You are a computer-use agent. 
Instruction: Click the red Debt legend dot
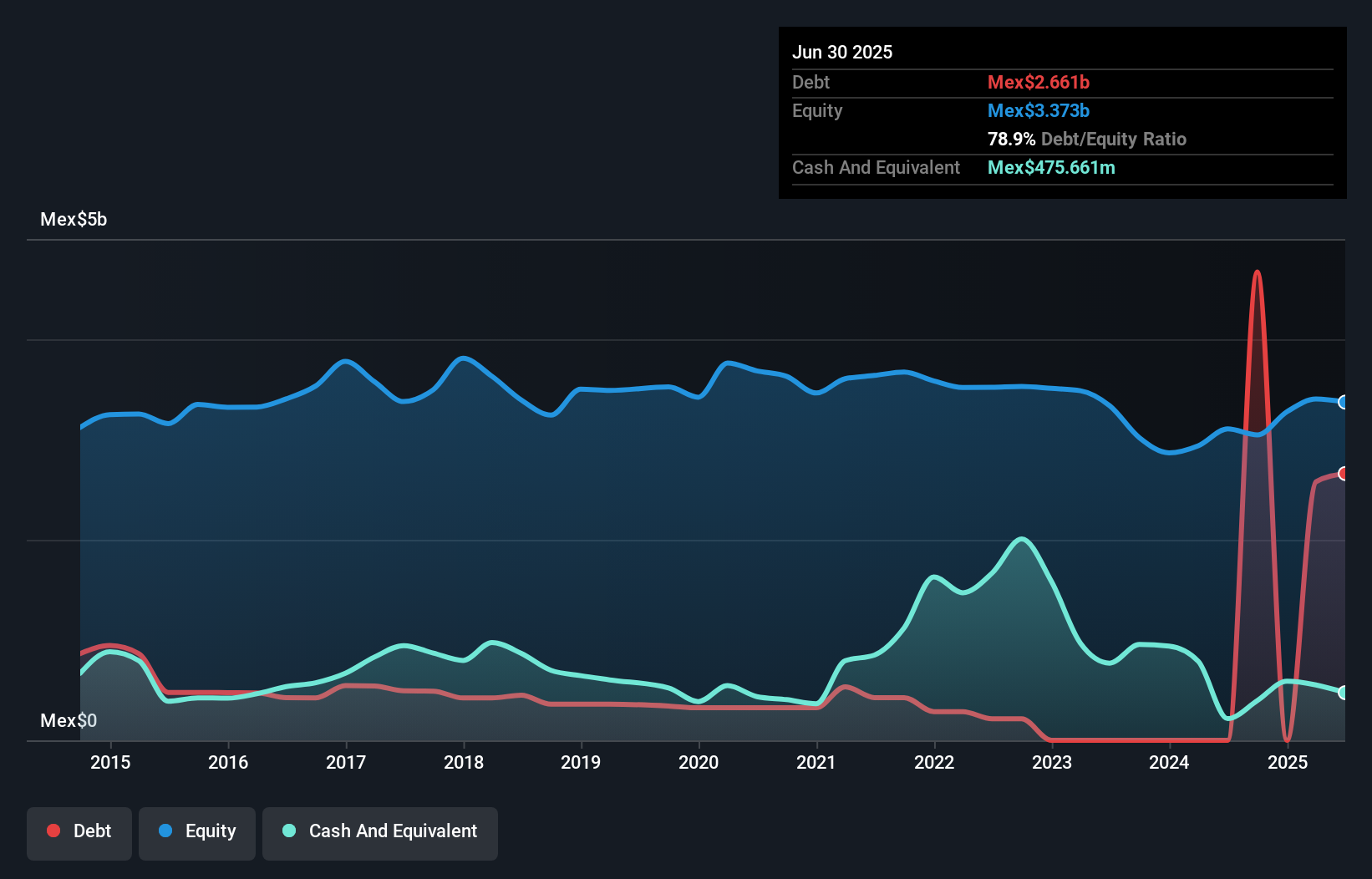click(53, 831)
